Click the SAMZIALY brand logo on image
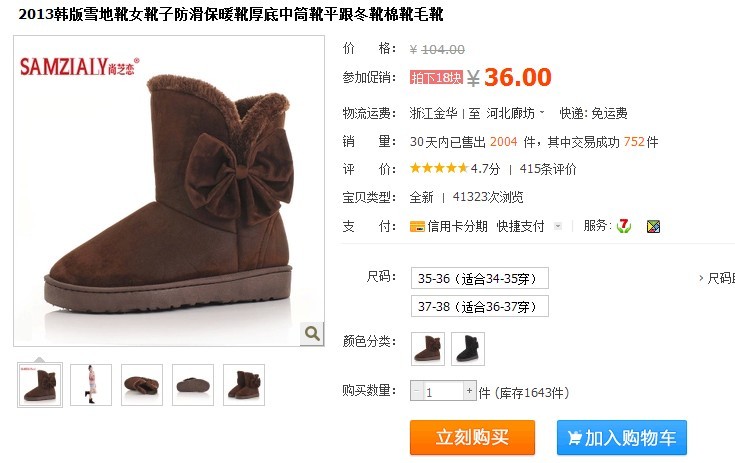Viewport: 735px width, 463px height. tap(79, 66)
